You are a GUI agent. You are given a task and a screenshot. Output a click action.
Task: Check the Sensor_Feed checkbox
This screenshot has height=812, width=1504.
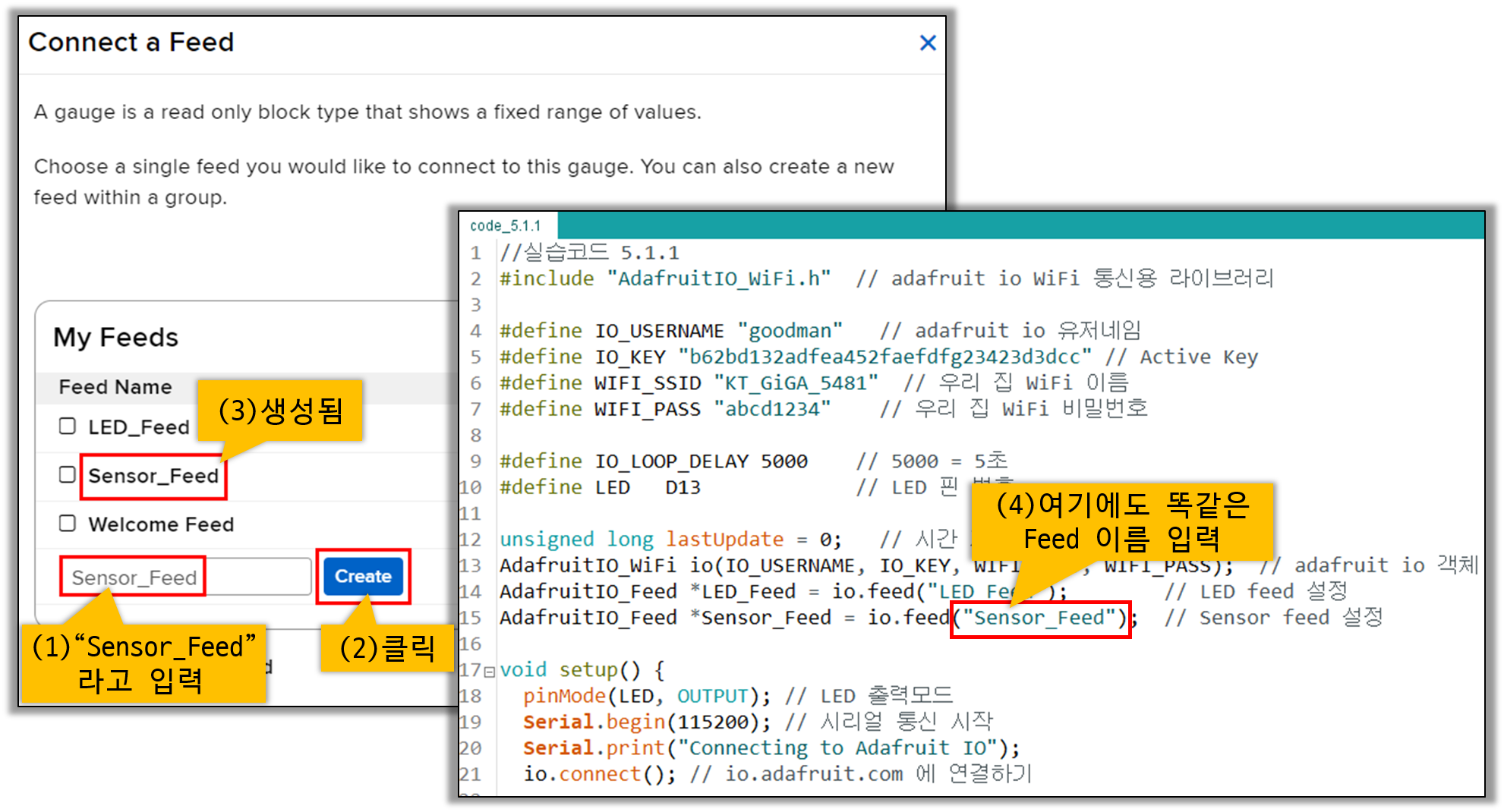click(x=68, y=474)
